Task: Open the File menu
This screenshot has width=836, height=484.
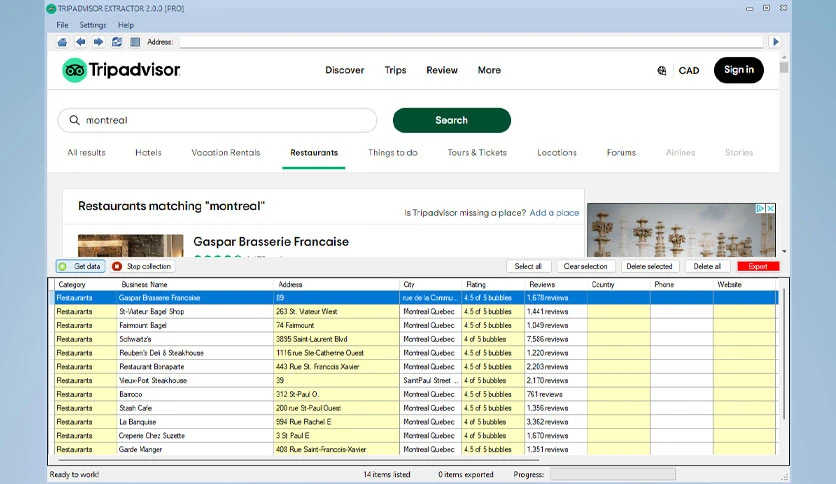Action: pyautogui.click(x=62, y=25)
